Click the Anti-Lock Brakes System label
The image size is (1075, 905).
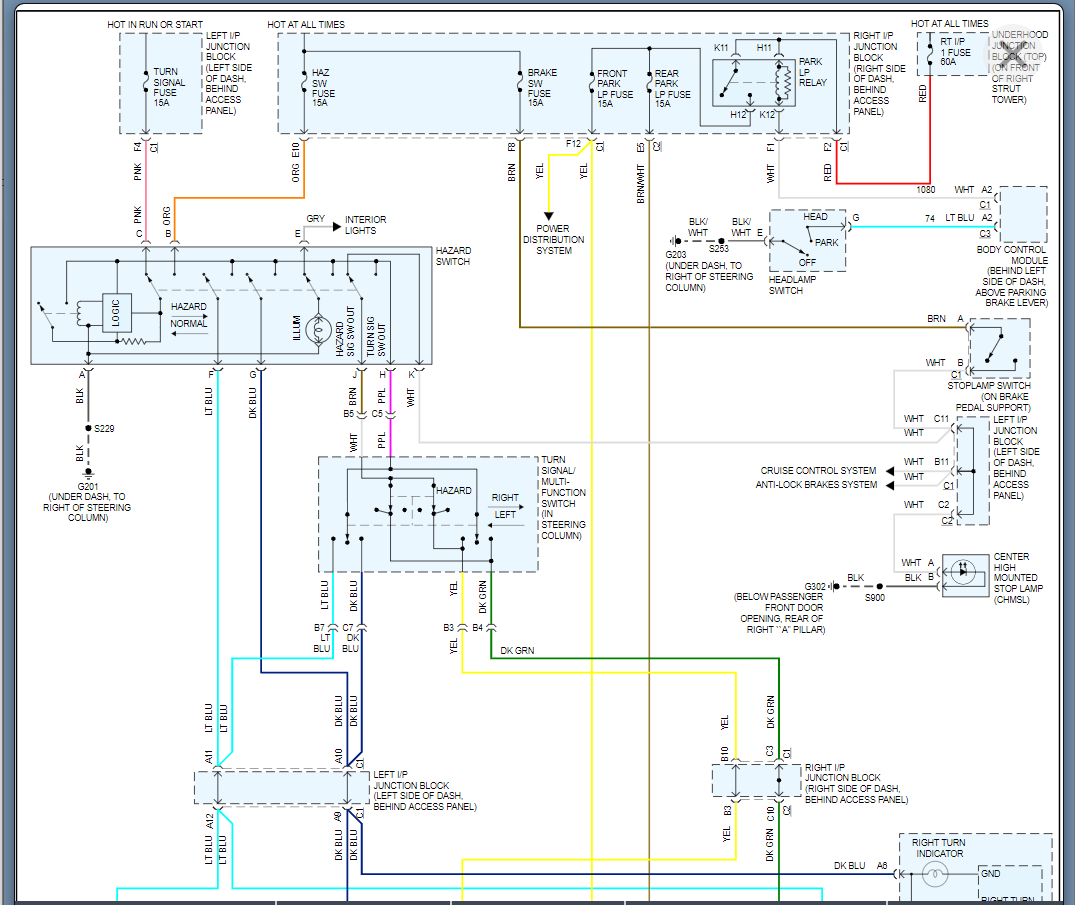816,484
